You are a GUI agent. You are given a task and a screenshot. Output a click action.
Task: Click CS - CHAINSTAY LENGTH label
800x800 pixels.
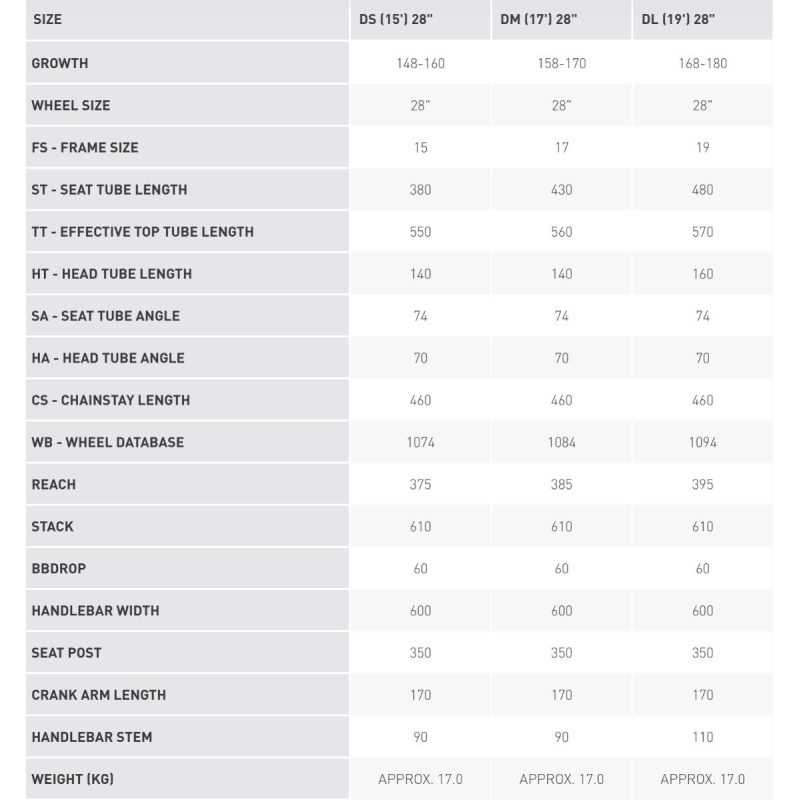click(111, 400)
